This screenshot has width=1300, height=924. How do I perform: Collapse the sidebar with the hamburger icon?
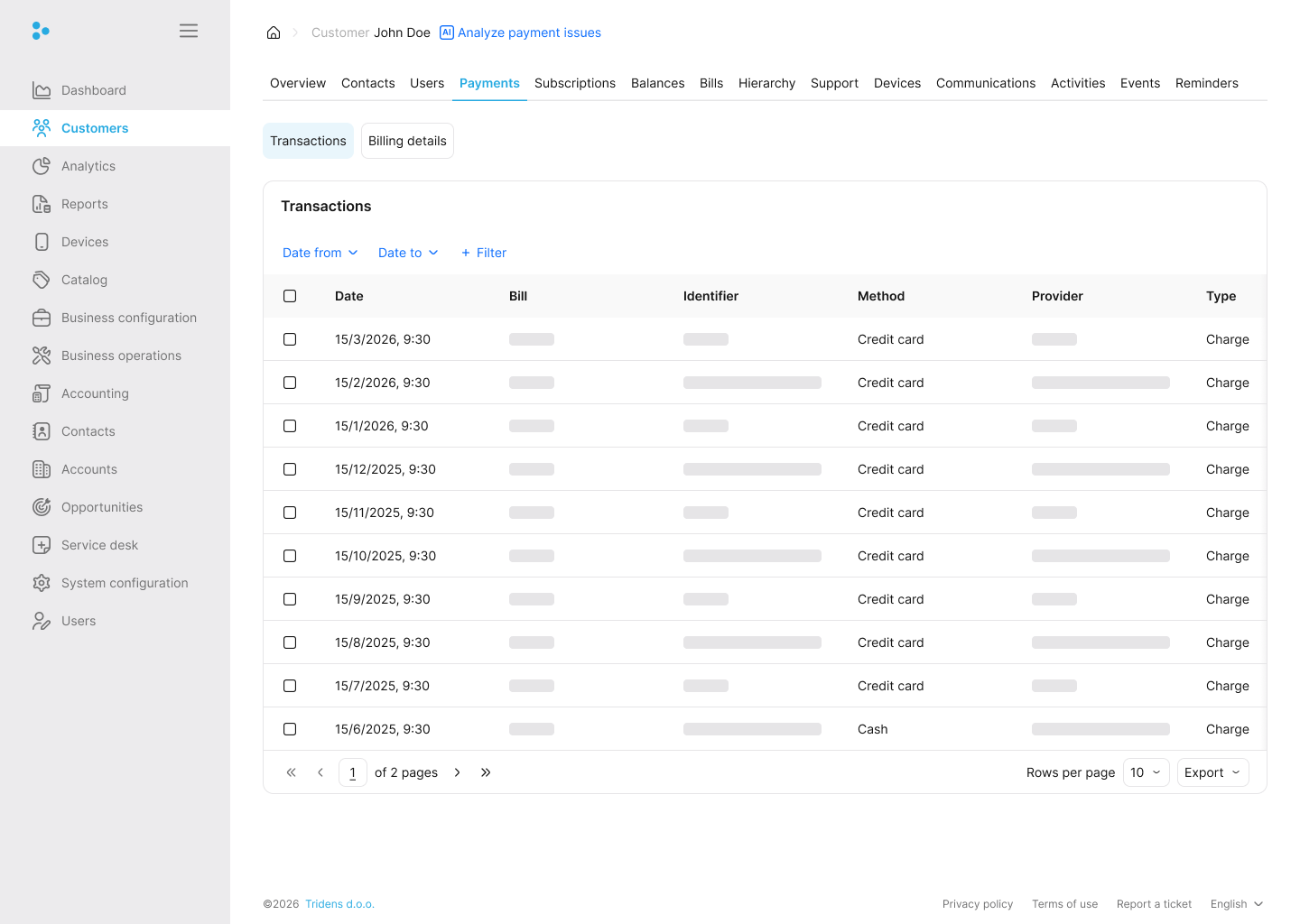coord(189,30)
